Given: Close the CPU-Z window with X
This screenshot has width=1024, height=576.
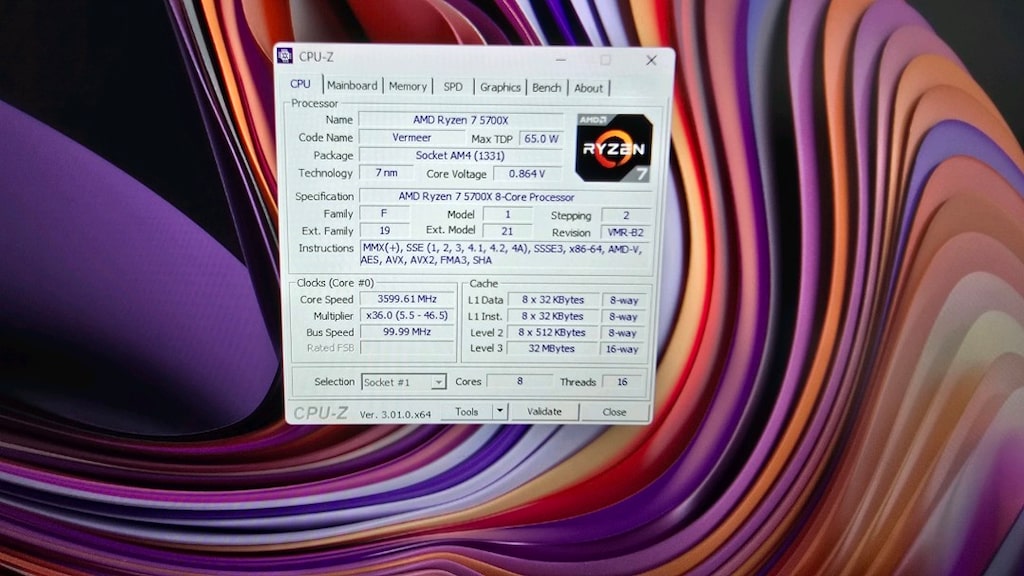Looking at the screenshot, I should (651, 60).
